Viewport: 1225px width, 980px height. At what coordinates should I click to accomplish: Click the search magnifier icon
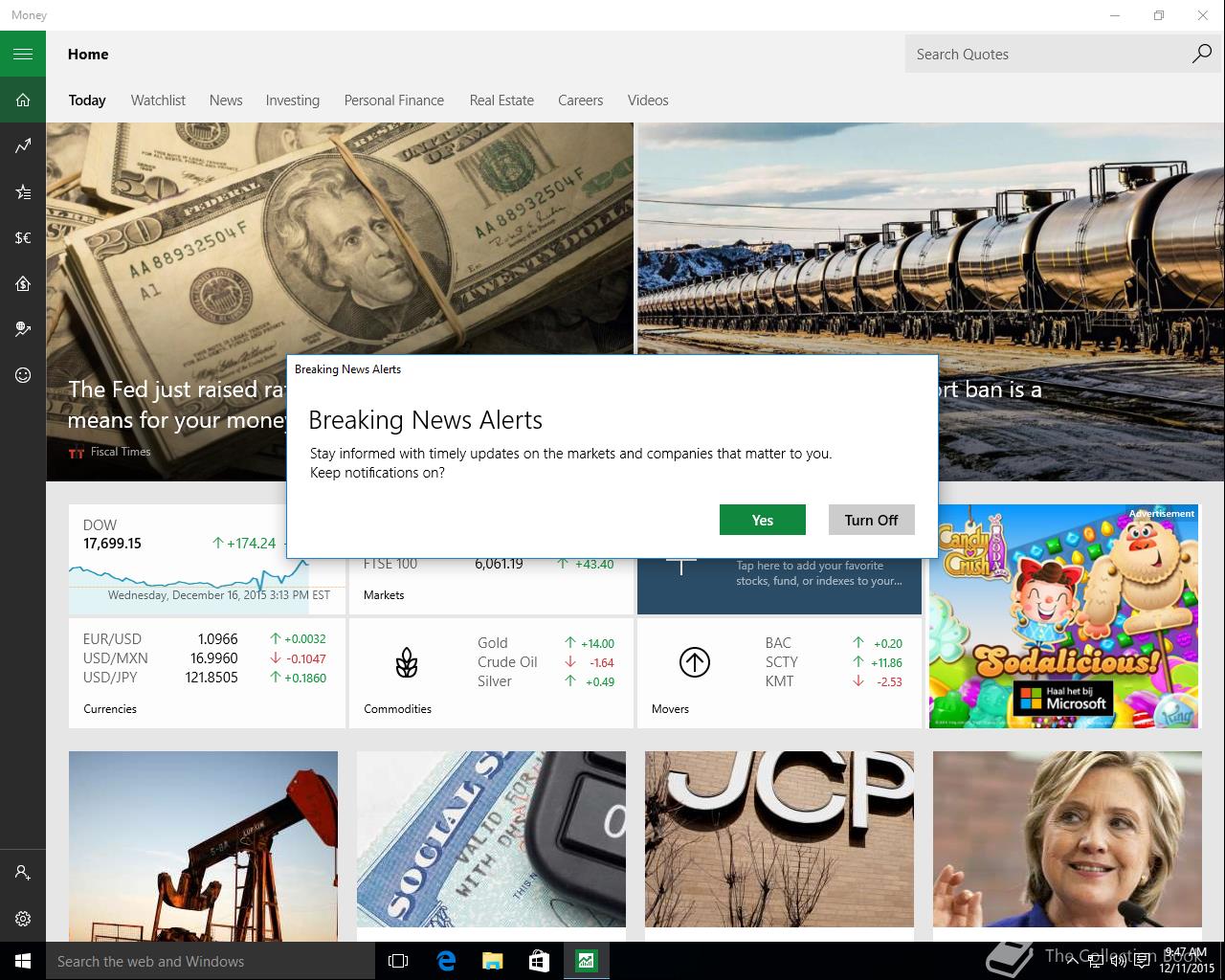click(1201, 54)
